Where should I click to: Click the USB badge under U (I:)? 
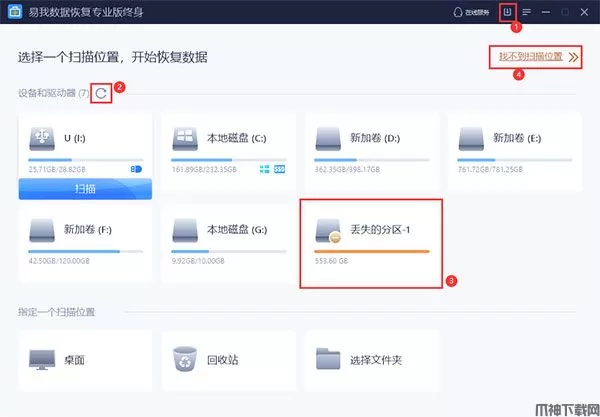[136, 169]
